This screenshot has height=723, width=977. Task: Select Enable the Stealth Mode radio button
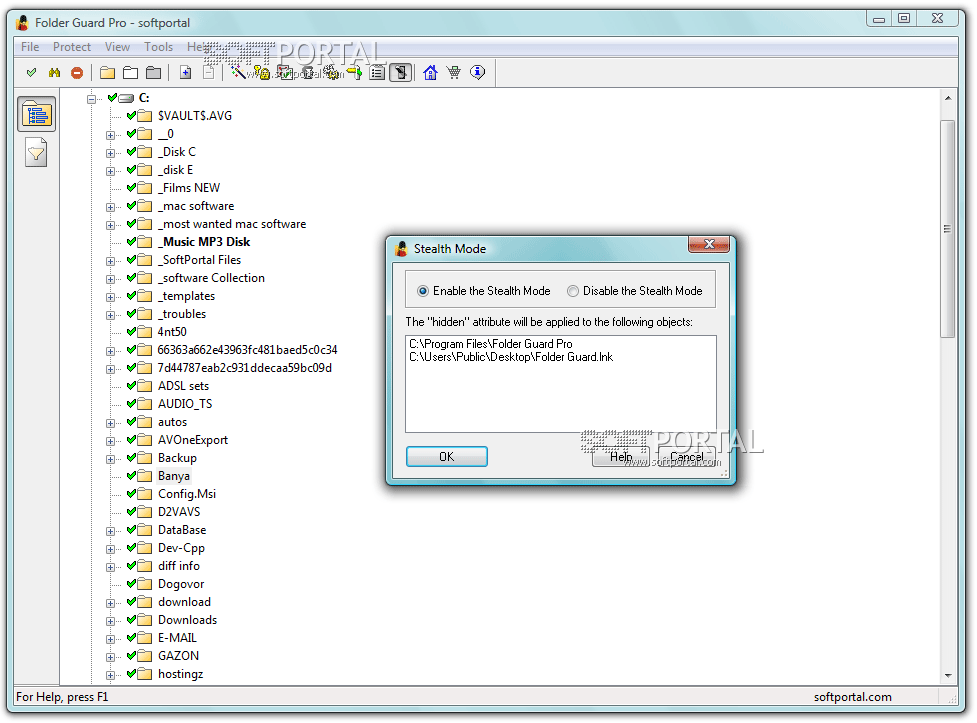pyautogui.click(x=423, y=291)
